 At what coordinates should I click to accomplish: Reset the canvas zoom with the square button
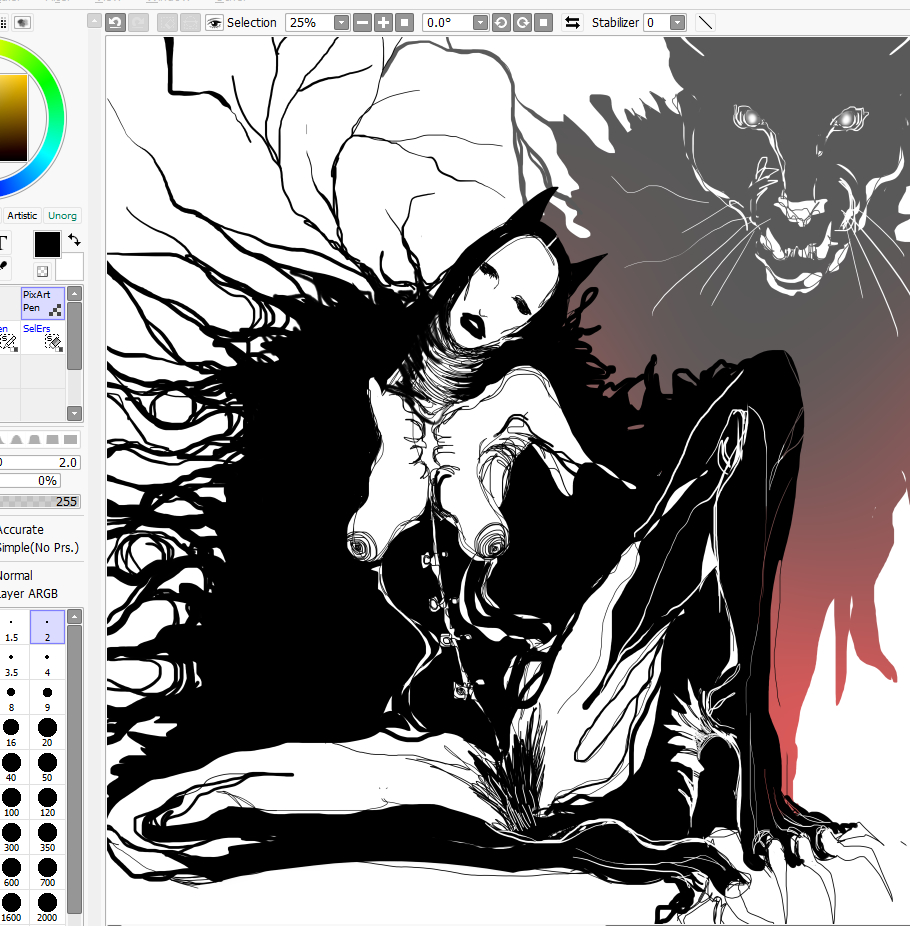coord(404,22)
